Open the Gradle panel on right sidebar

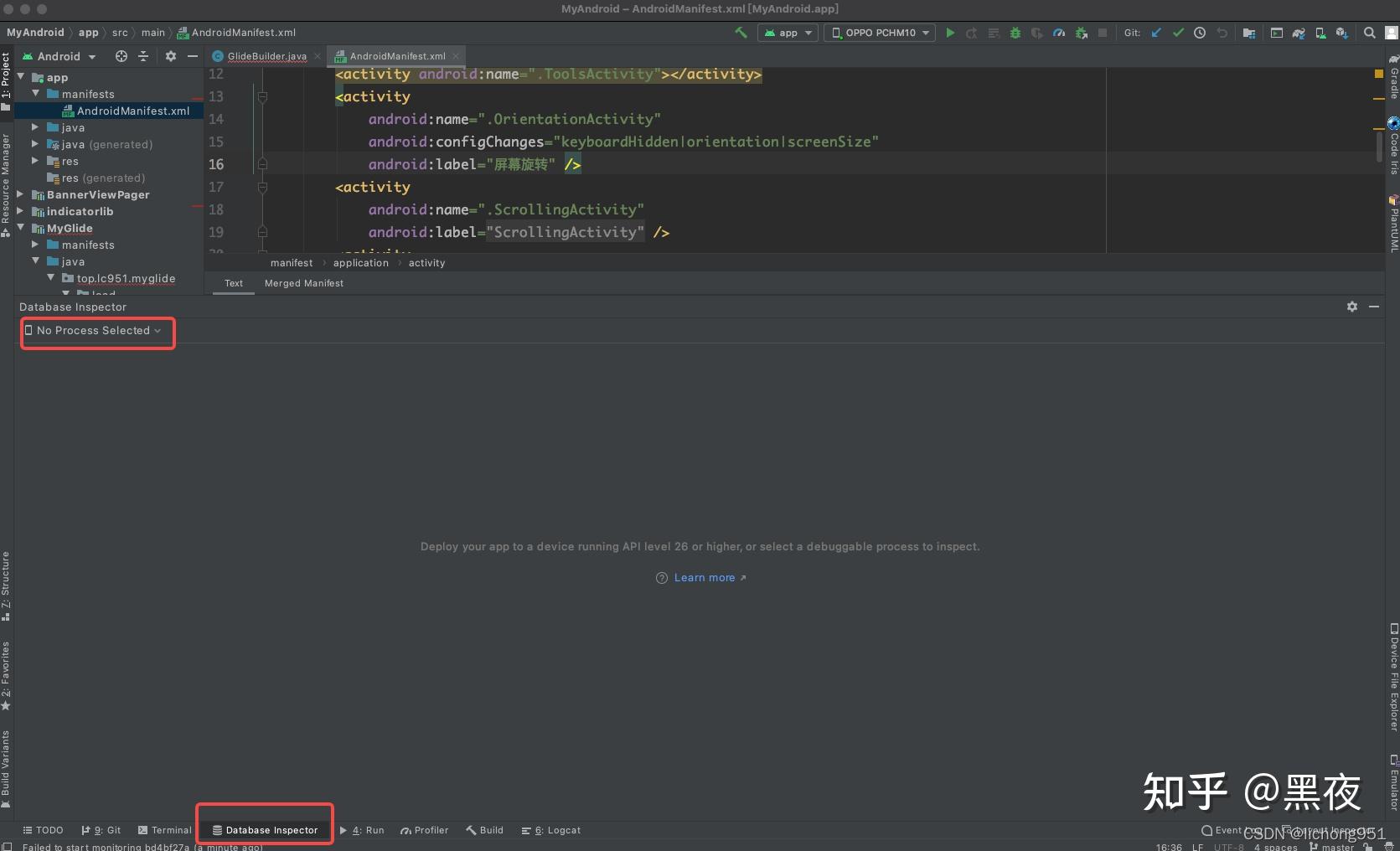pos(1392,76)
